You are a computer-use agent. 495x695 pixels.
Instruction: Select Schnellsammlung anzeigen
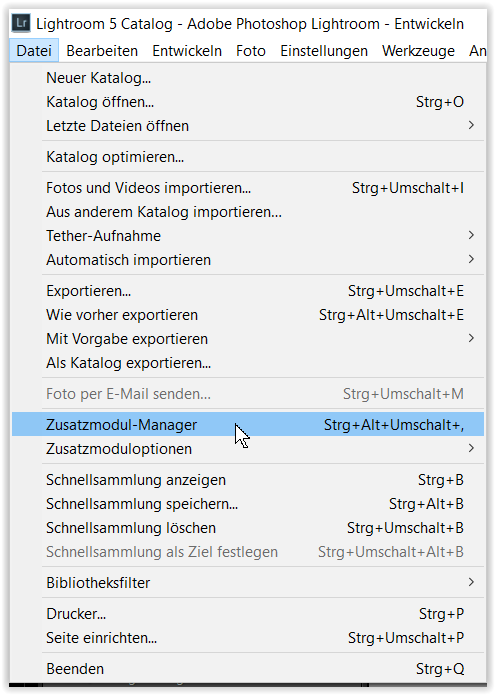(x=248, y=480)
